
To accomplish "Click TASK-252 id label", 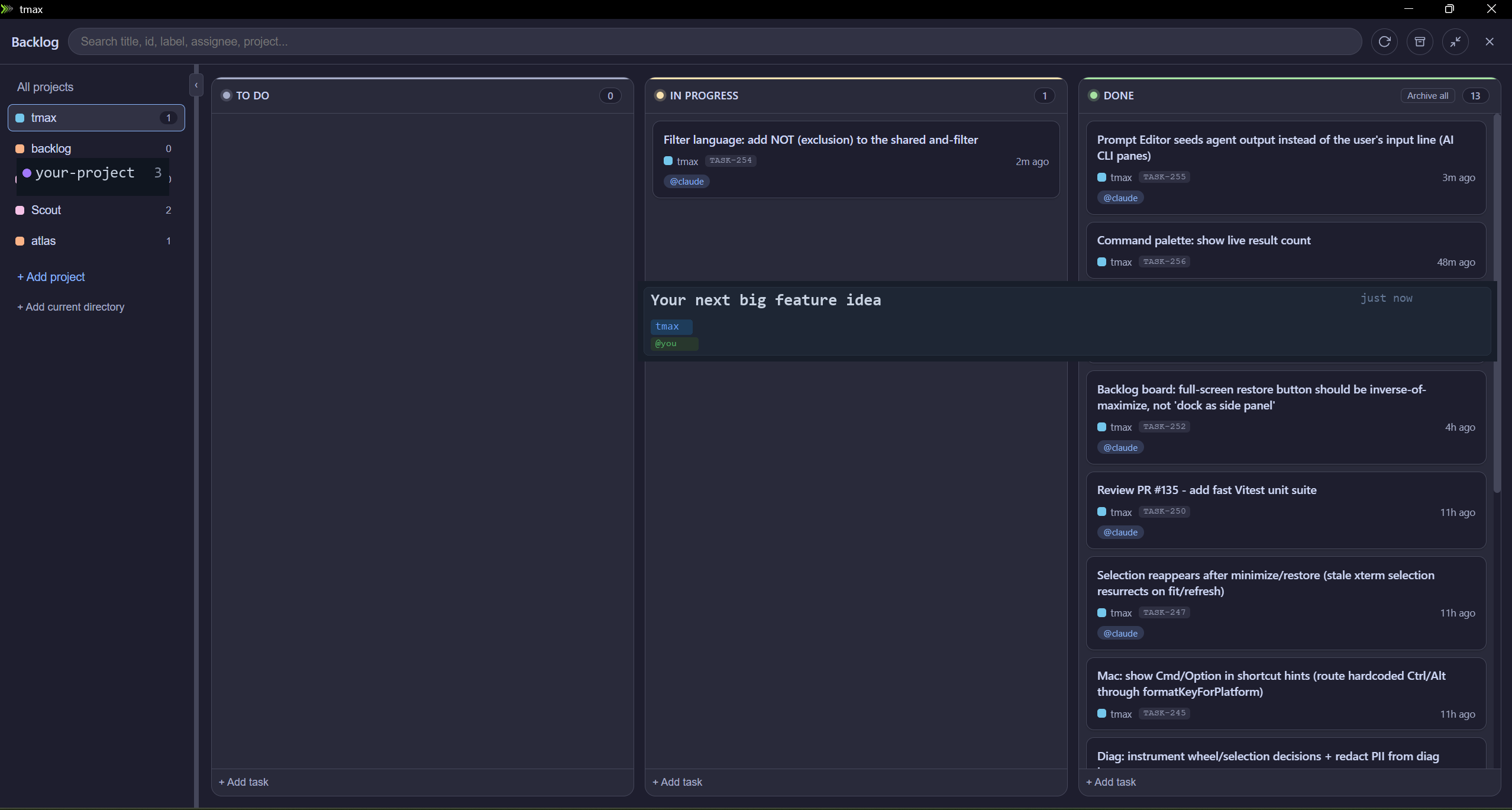I will (1164, 427).
